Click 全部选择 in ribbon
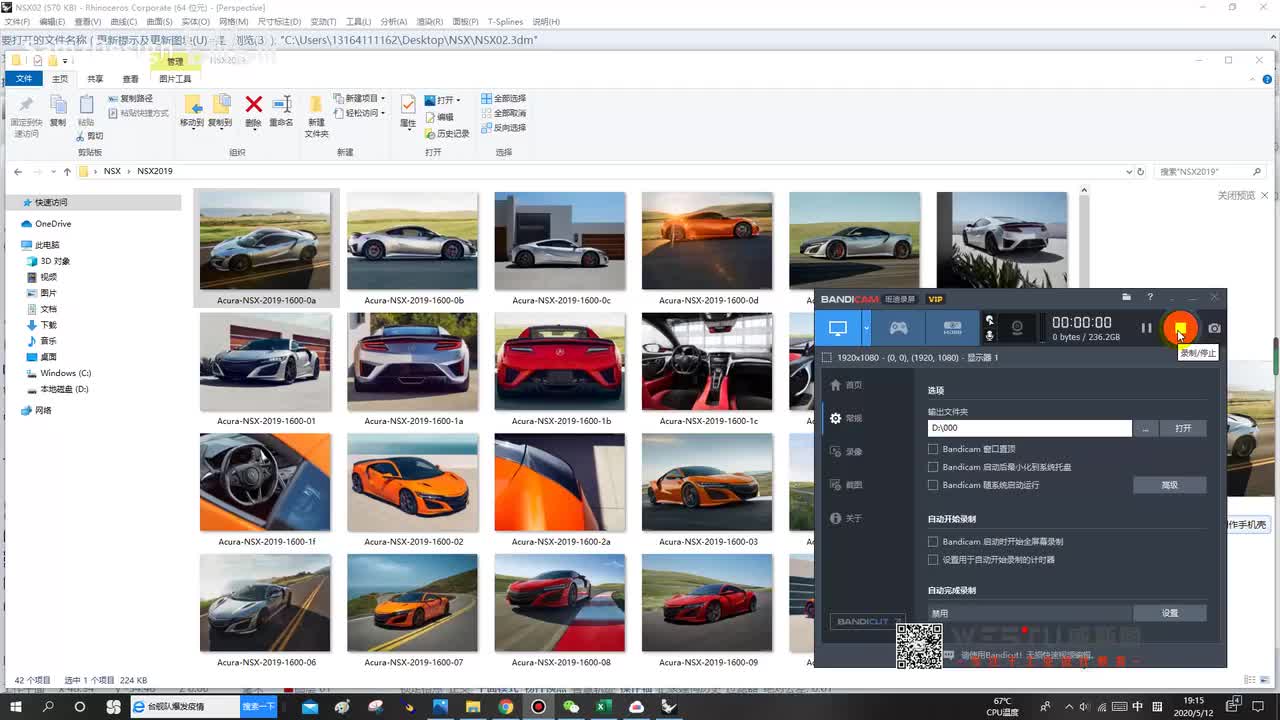Image resolution: width=1280 pixels, height=720 pixels. click(x=503, y=99)
